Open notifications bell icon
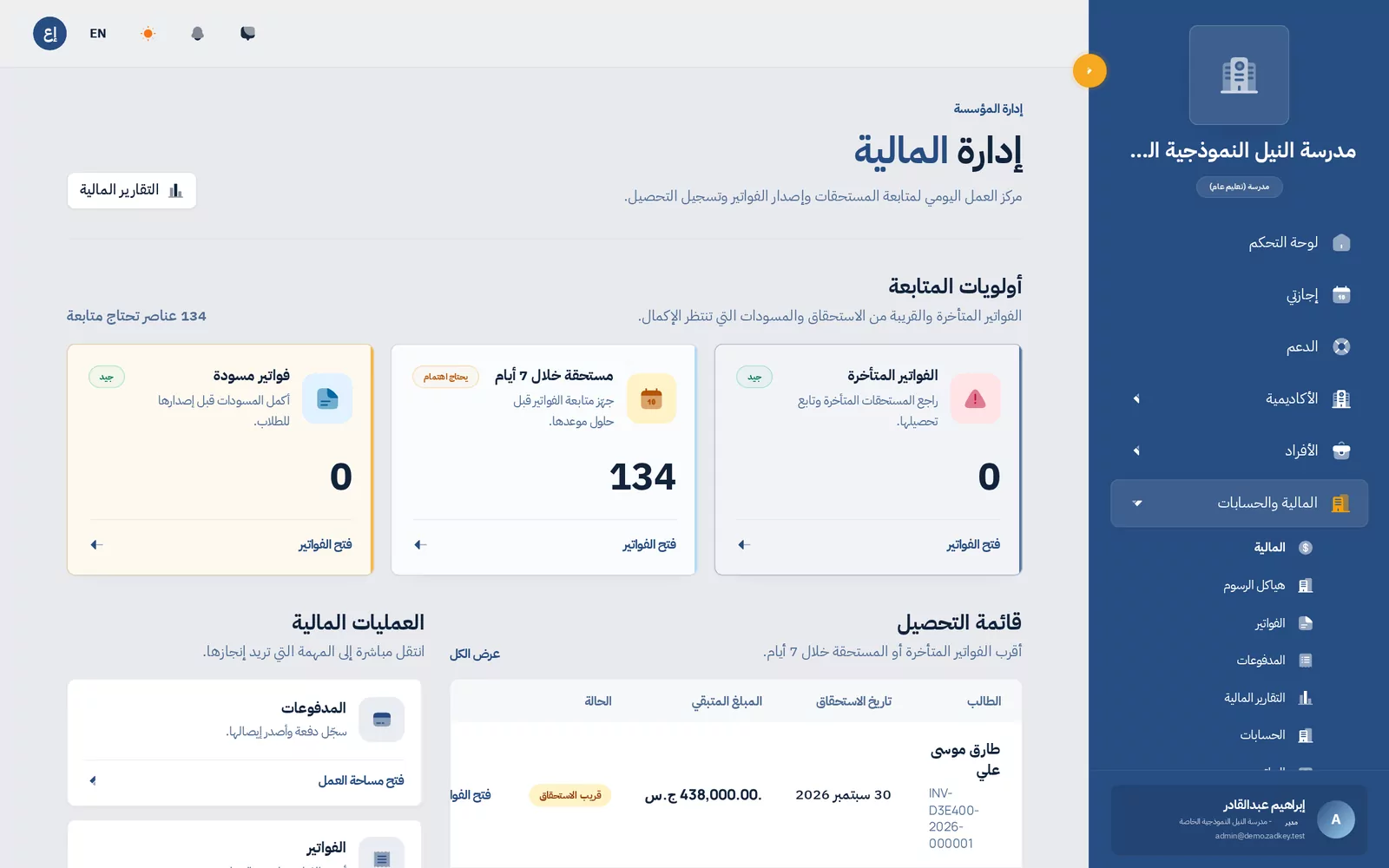 [x=198, y=34]
